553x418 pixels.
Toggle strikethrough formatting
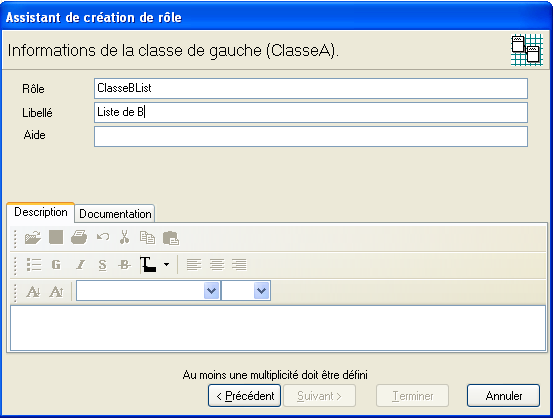point(124,265)
